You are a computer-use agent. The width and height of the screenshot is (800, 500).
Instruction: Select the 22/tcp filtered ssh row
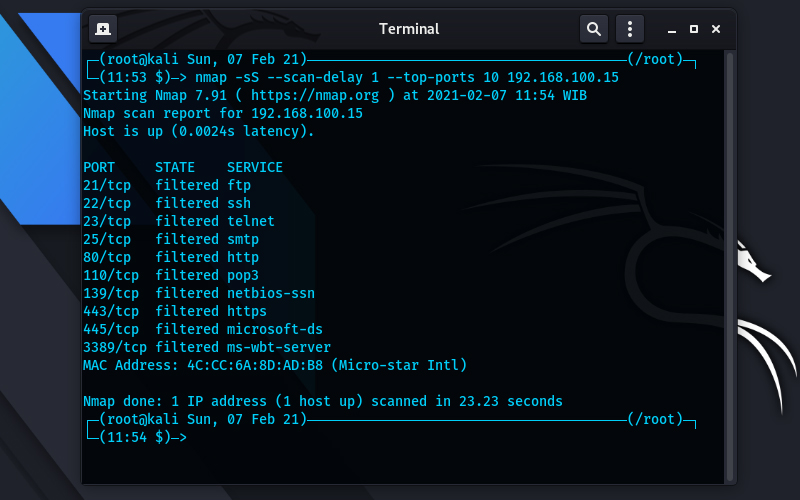pos(167,203)
